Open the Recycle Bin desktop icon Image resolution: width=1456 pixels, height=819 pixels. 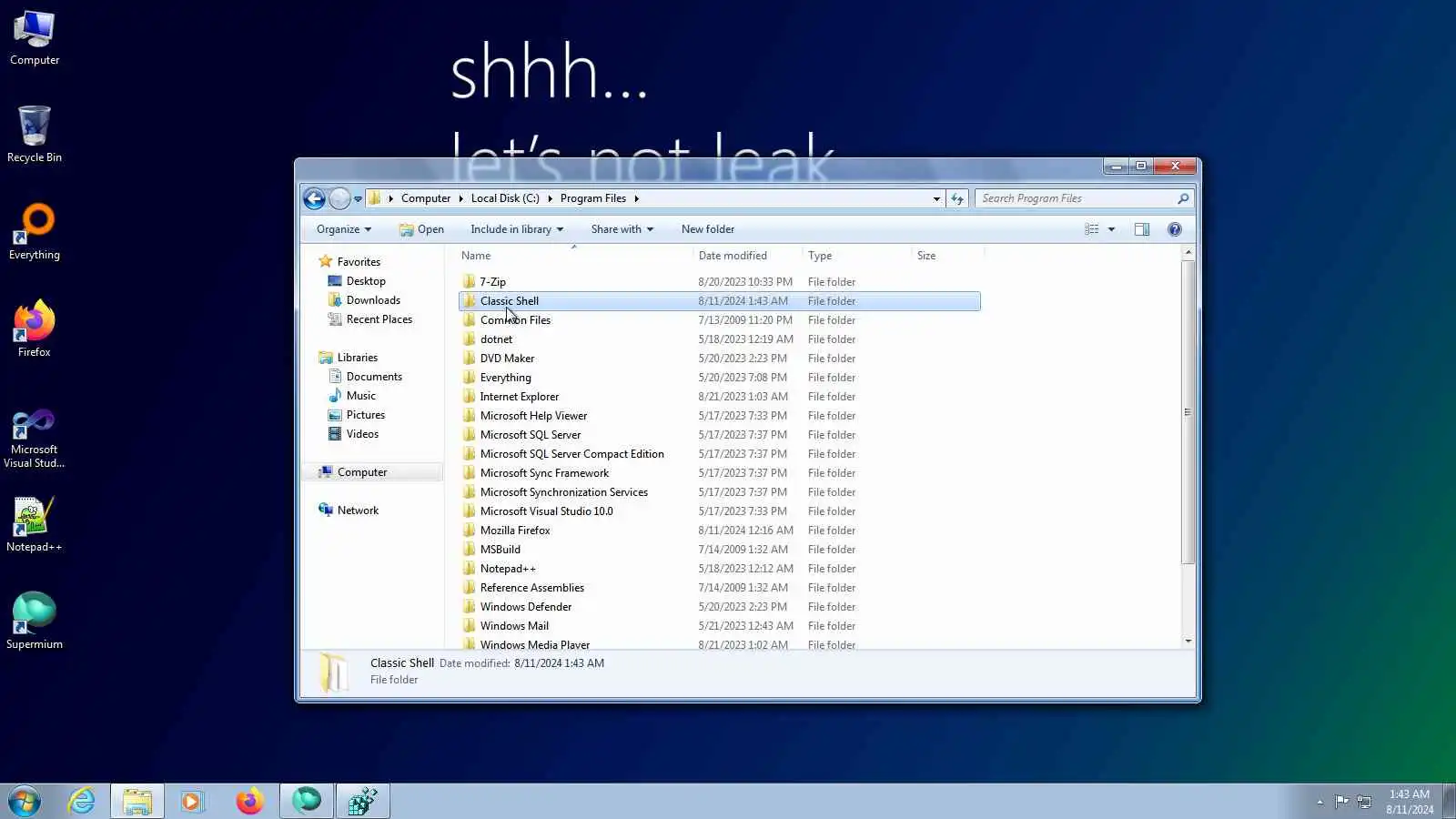[x=35, y=134]
